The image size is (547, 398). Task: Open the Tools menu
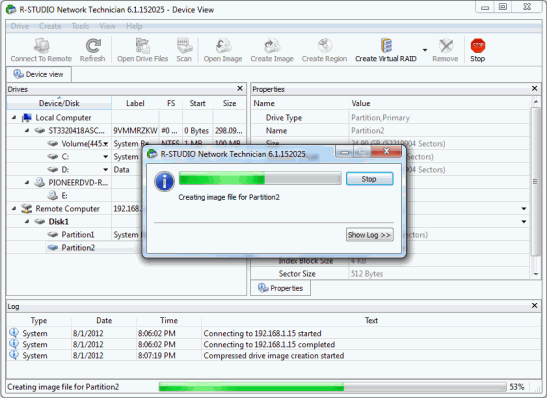(x=80, y=26)
